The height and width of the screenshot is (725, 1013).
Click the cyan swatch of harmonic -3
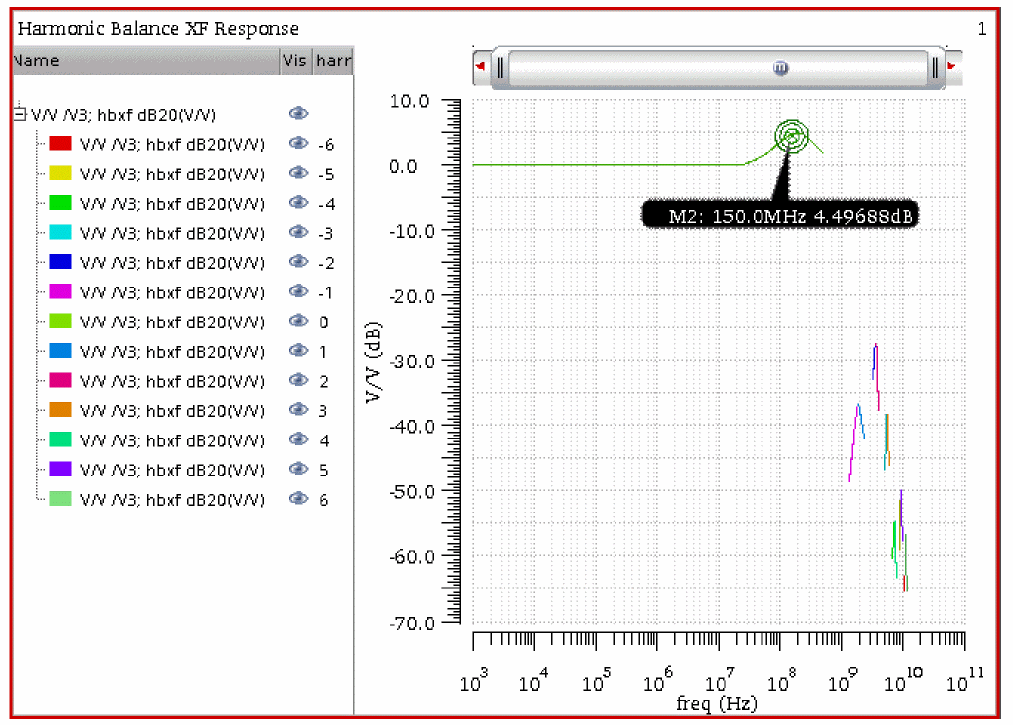(x=60, y=232)
